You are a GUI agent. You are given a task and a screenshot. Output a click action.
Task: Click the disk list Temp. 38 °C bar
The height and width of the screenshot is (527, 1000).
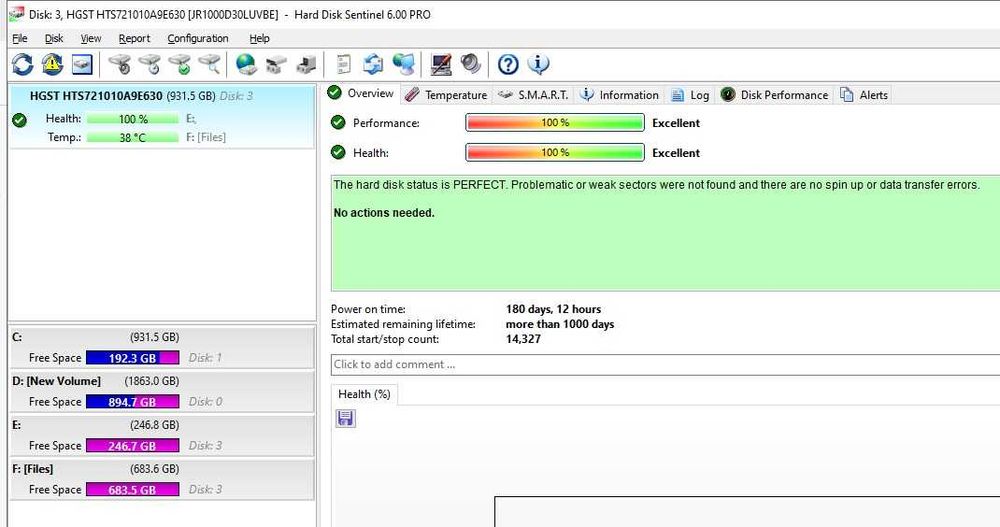click(x=133, y=137)
